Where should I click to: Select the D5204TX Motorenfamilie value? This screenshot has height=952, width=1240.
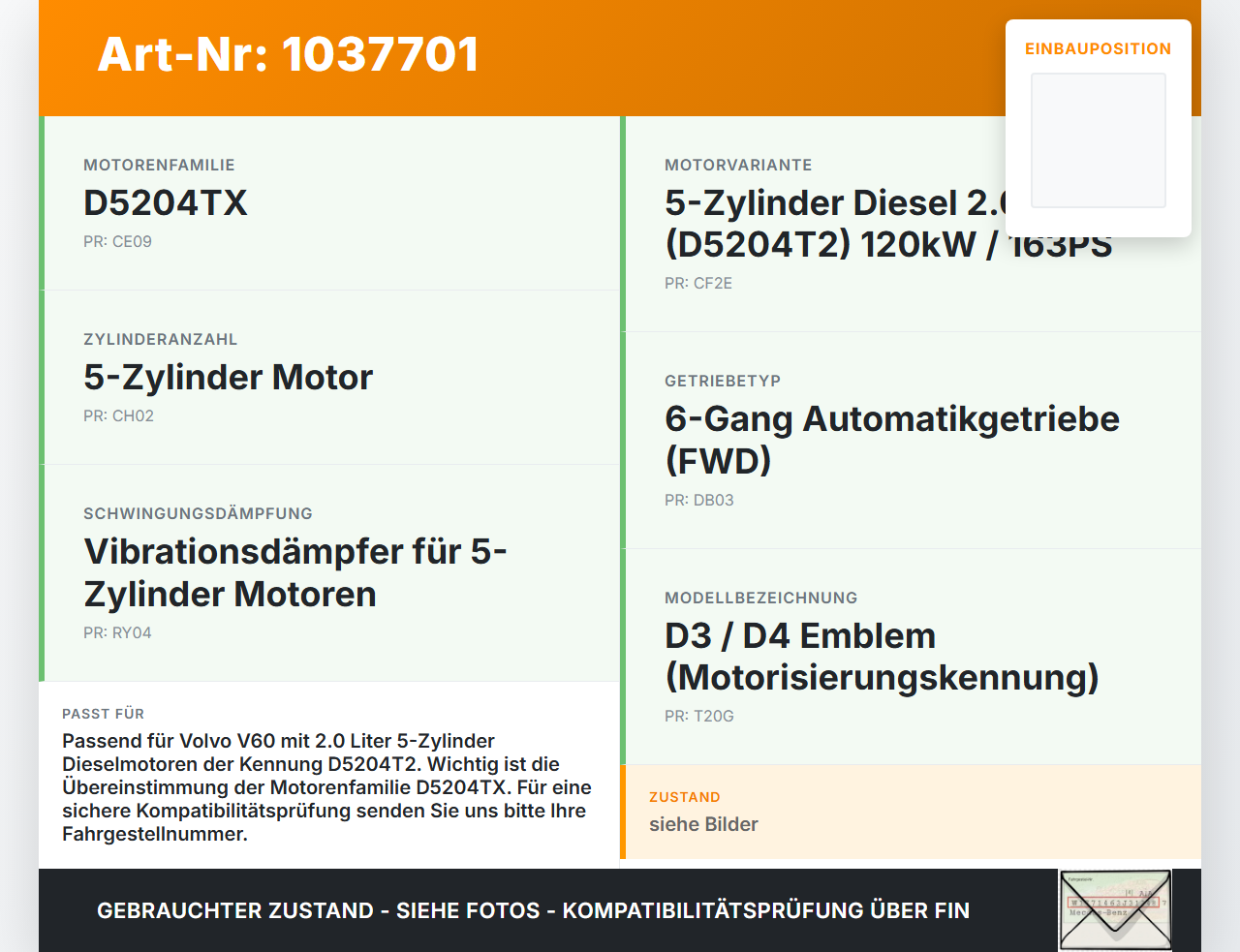pos(166,202)
